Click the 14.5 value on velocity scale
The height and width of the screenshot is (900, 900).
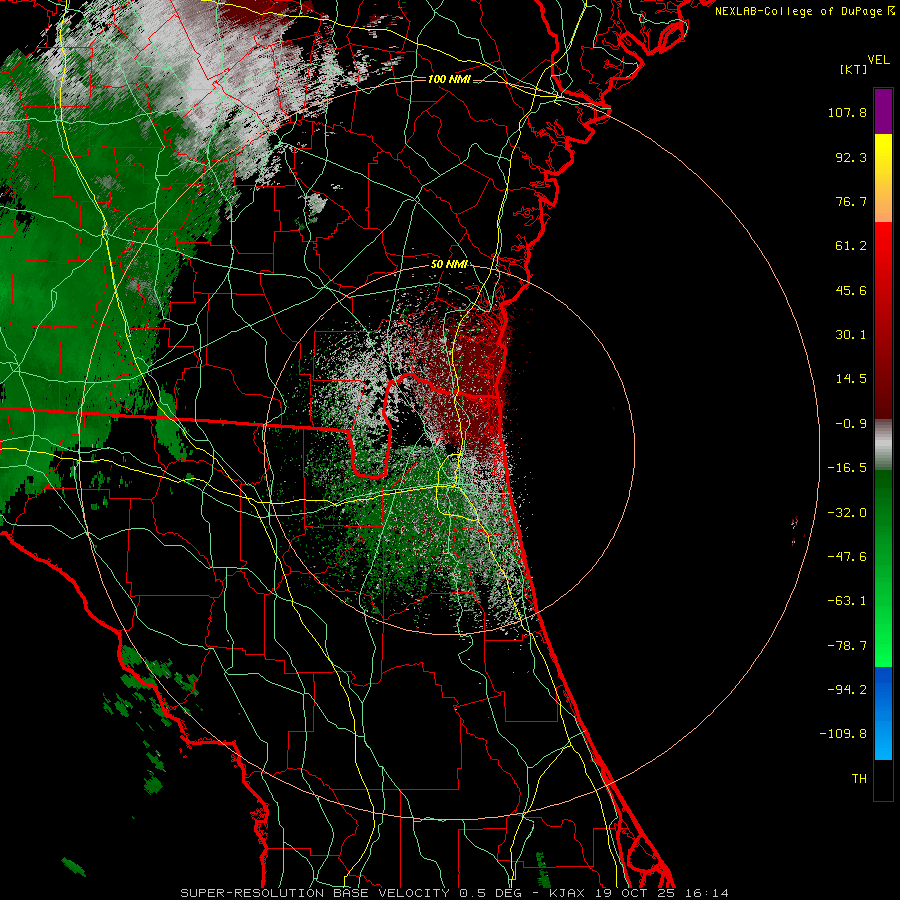851,379
